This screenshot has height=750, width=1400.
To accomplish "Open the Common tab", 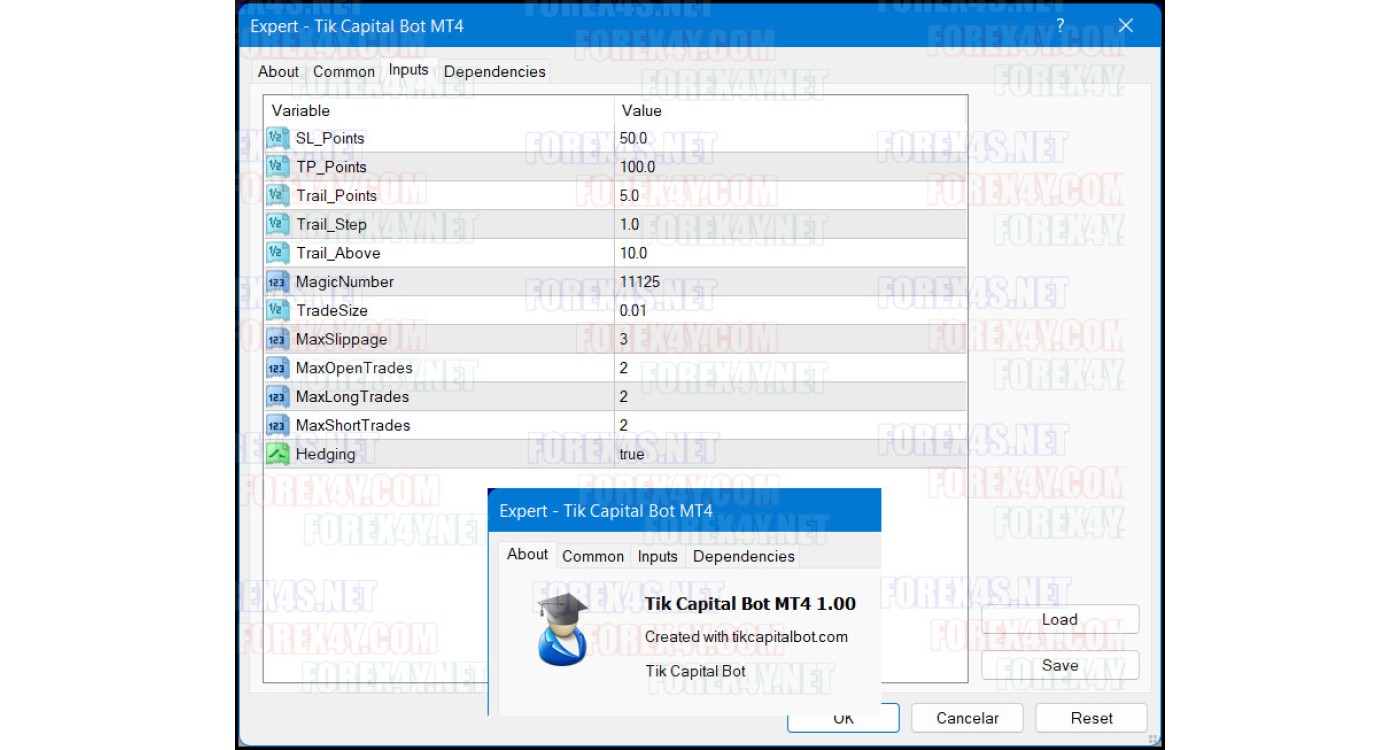I will 344,71.
